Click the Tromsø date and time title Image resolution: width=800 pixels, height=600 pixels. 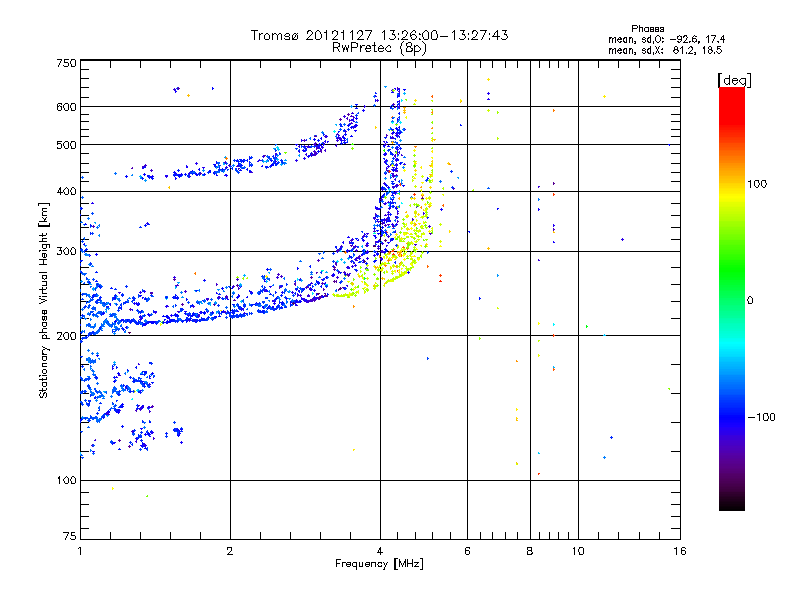tap(380, 35)
